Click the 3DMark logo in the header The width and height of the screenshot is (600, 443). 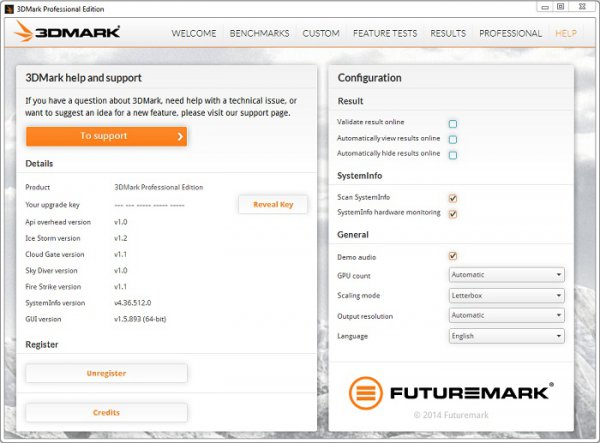pyautogui.click(x=67, y=31)
